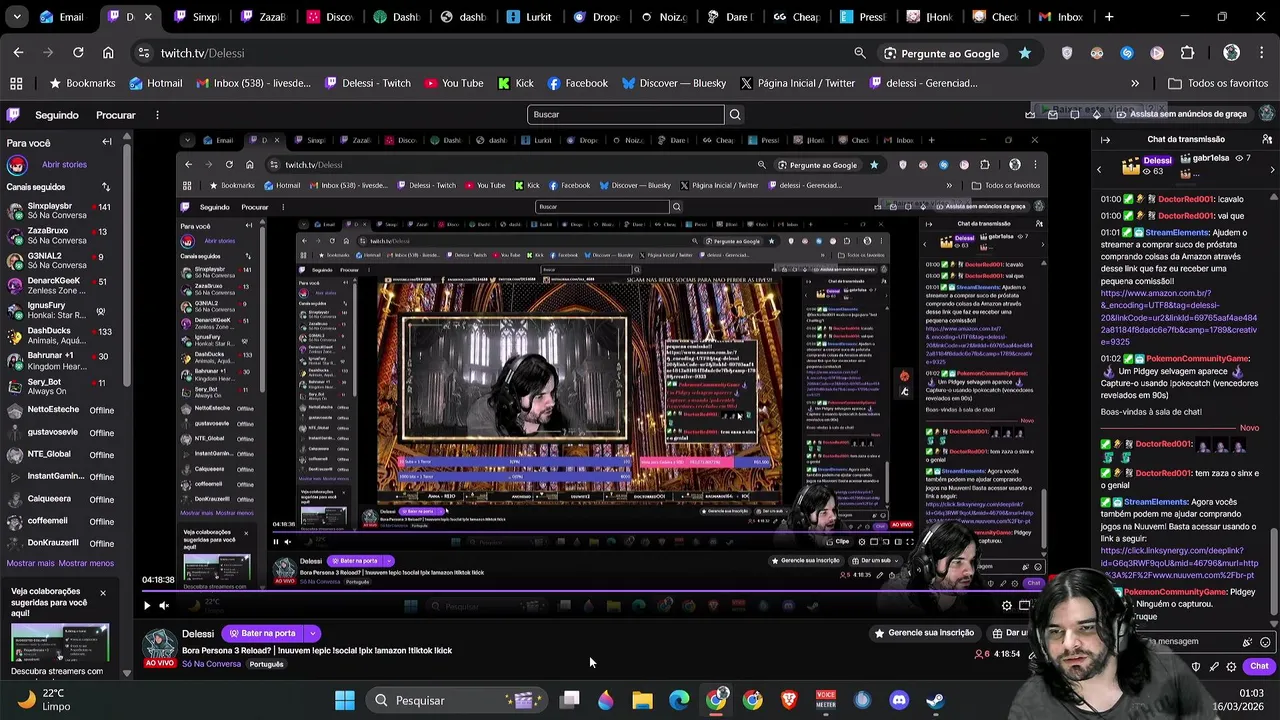Click Gerencie sua inscrição button
Screen dimensions: 1280x720
pyautogui.click(x=924, y=633)
